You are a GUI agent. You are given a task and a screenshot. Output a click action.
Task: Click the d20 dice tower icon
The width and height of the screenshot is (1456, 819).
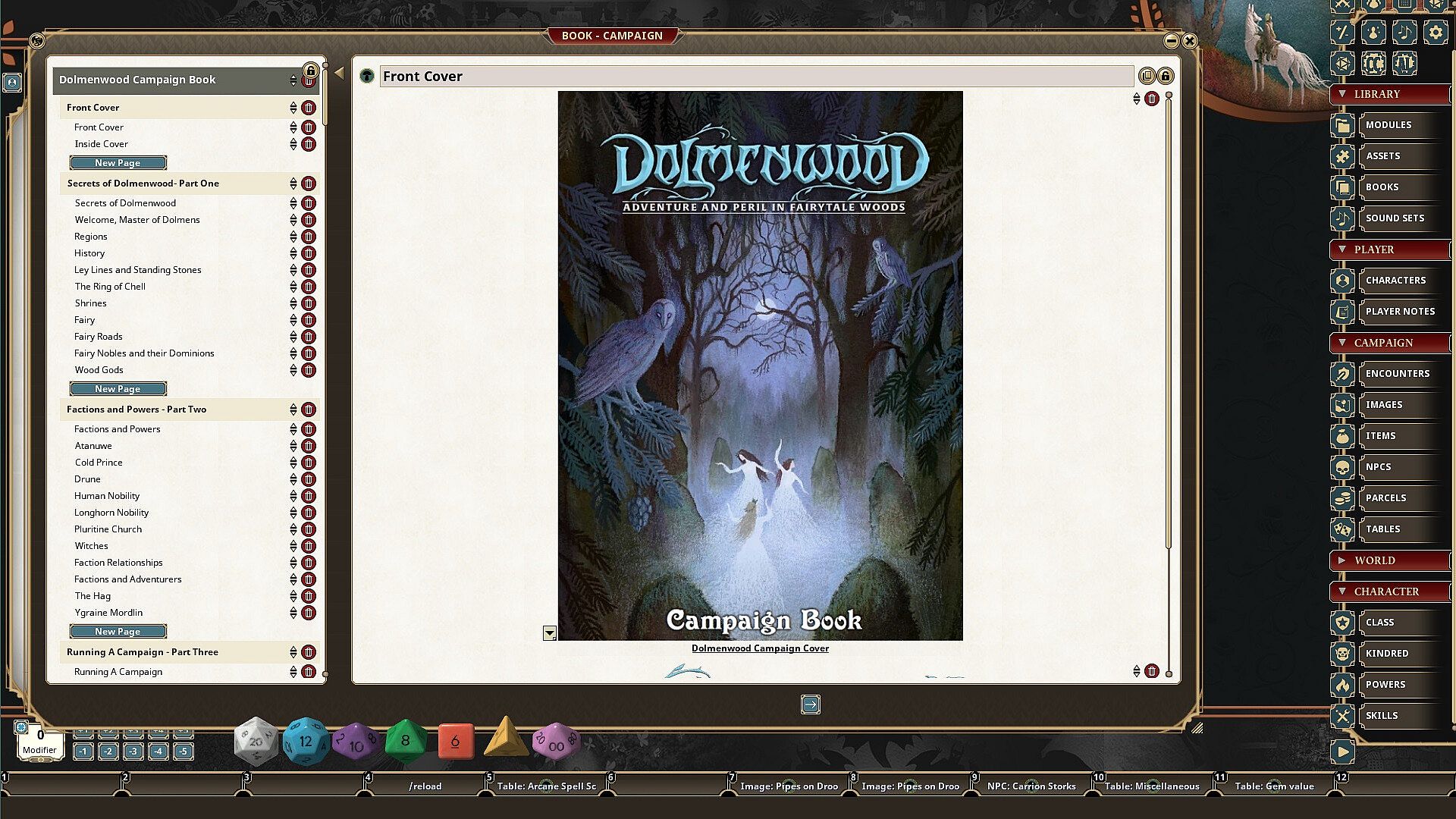(x=1343, y=64)
